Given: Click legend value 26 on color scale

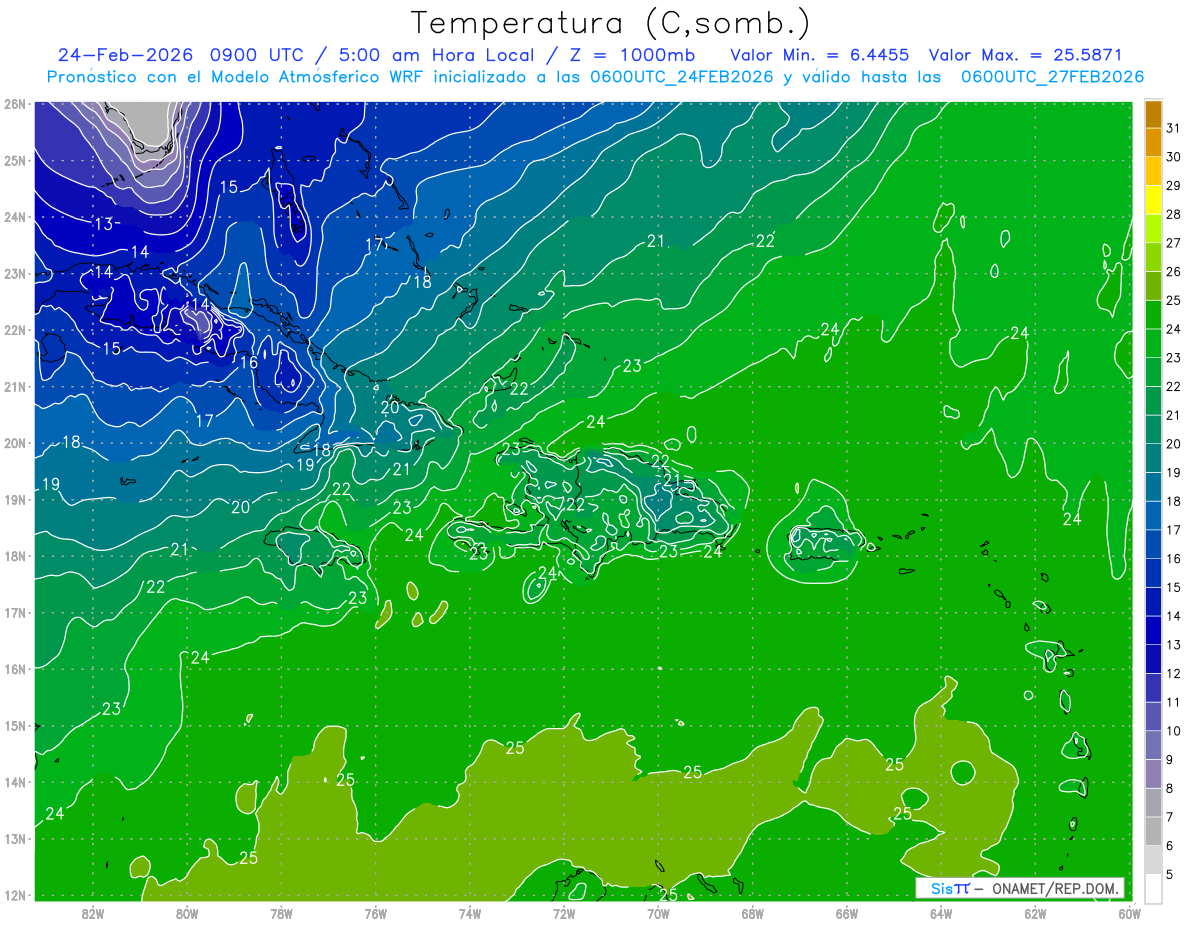Looking at the screenshot, I should 1174,272.
